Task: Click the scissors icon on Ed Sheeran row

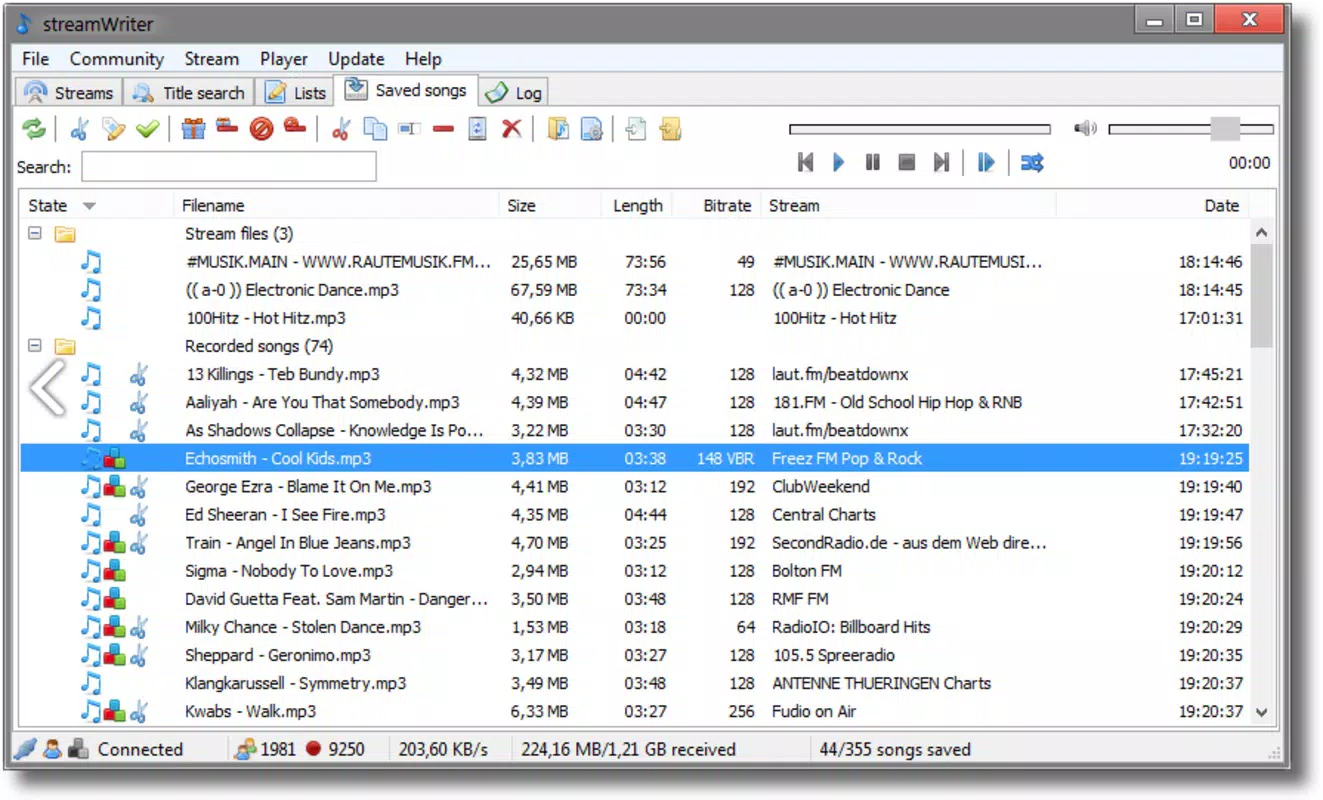Action: pos(139,515)
